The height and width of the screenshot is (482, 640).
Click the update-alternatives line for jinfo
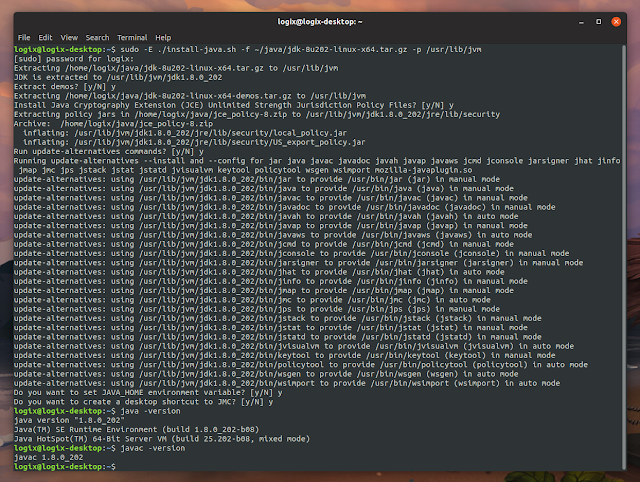coord(271,281)
